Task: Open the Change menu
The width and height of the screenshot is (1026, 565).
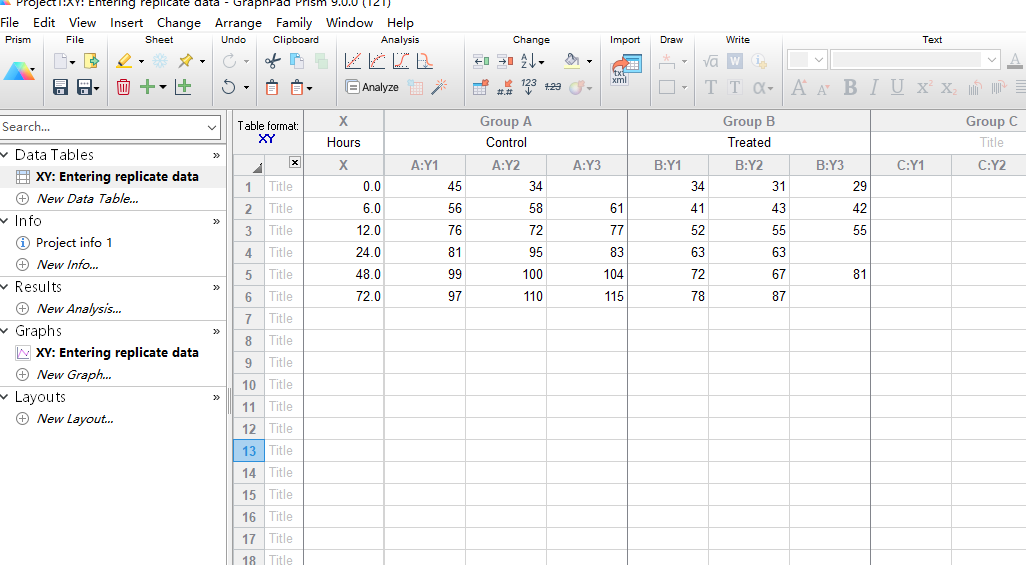Action: tap(179, 23)
